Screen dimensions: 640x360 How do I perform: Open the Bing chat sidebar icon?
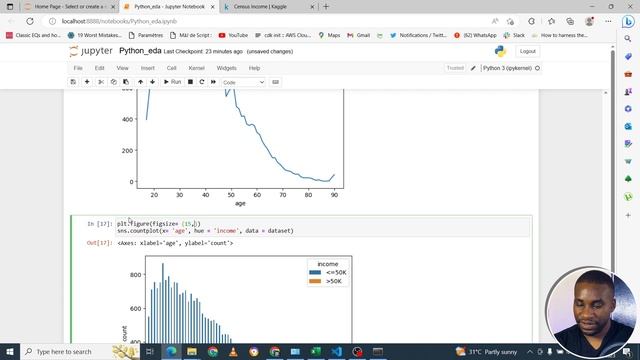click(x=629, y=21)
